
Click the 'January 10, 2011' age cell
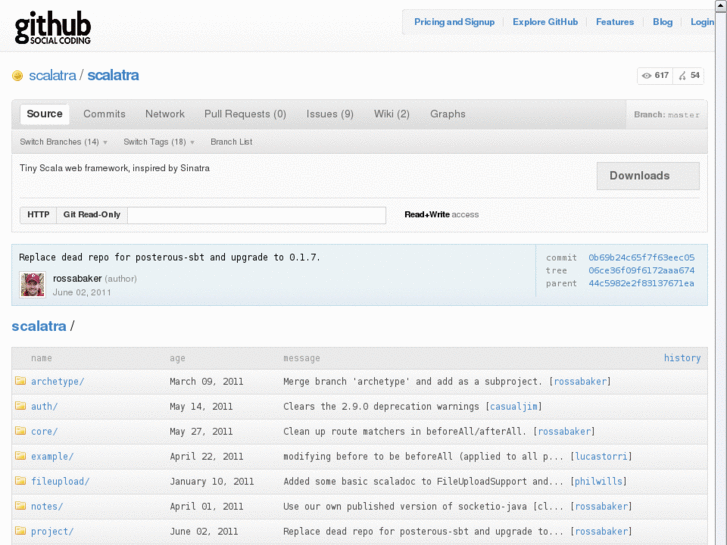coord(211,481)
